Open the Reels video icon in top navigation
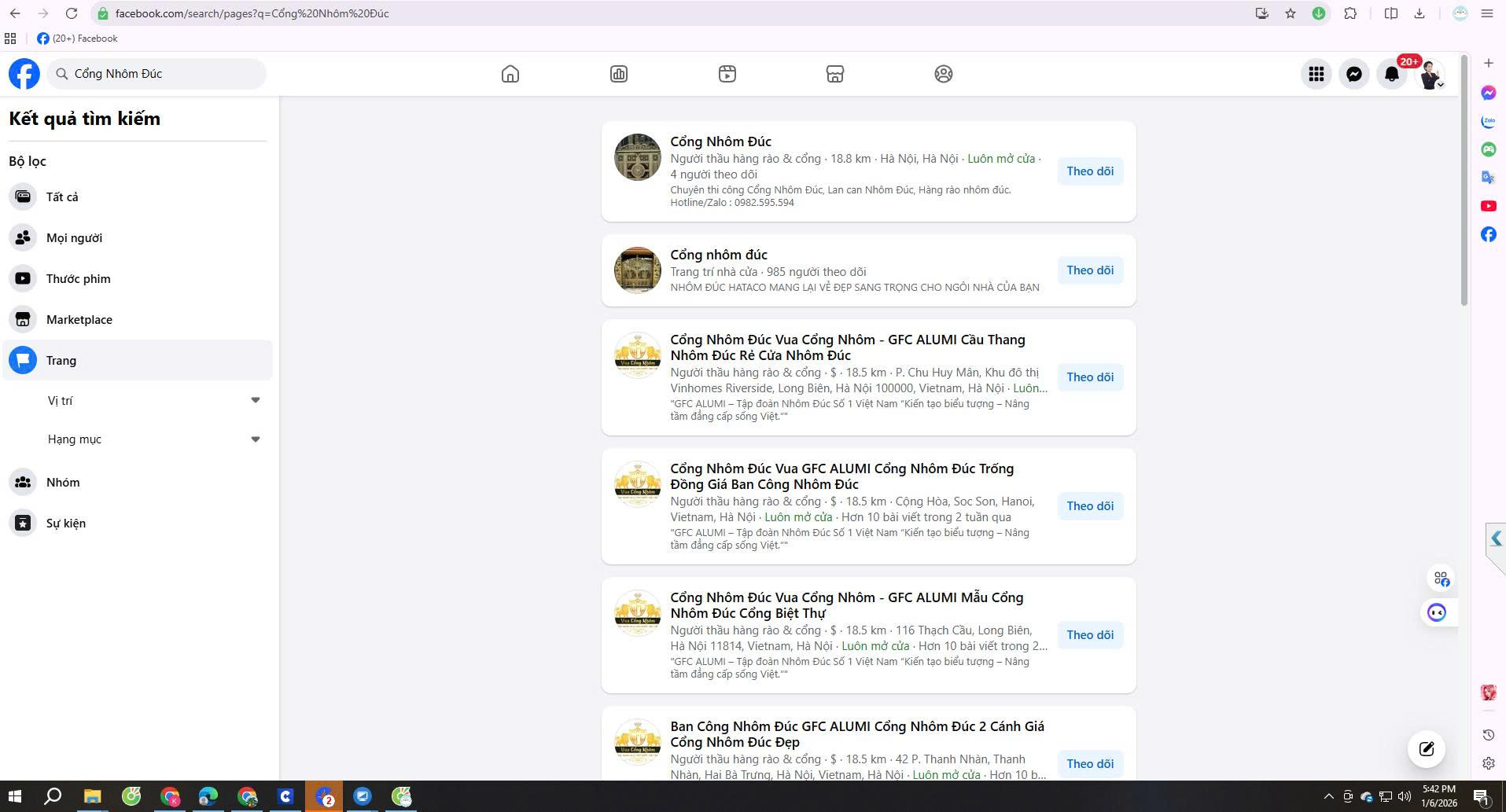 tap(727, 74)
